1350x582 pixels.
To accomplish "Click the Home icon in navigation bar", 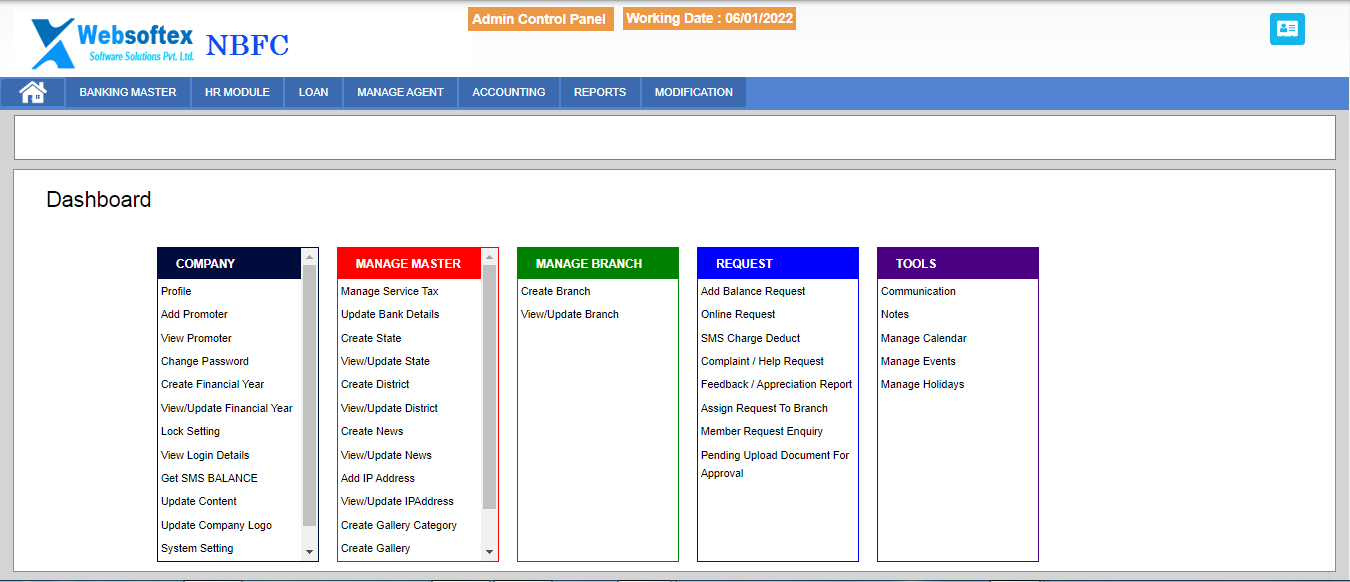I will coord(33,92).
